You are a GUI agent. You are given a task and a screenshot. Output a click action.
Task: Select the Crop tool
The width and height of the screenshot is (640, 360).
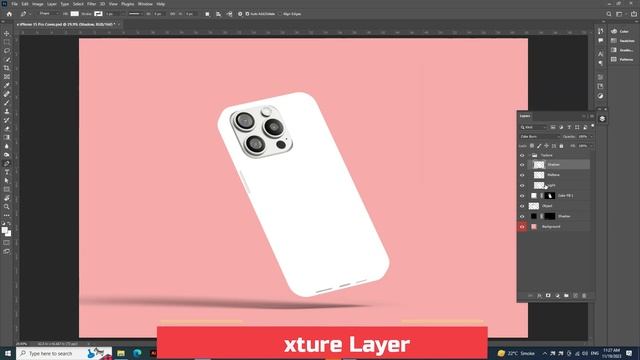(7, 68)
